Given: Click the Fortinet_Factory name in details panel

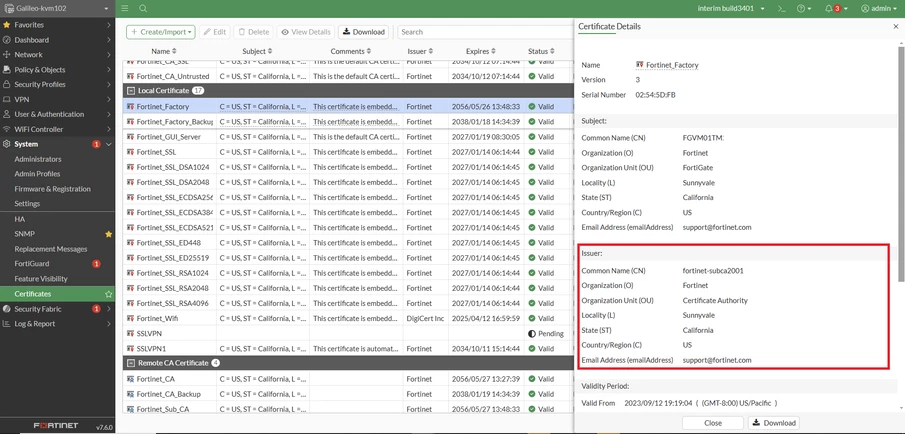Looking at the screenshot, I should pyautogui.click(x=672, y=65).
